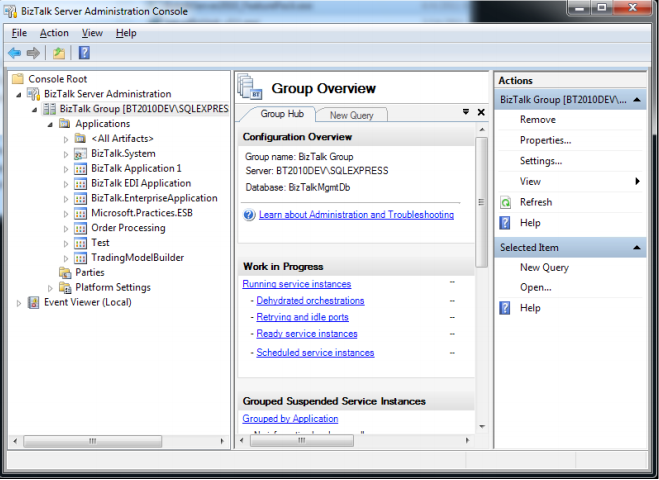Screen dimensions: 659x480
Task: Click the Test application icon
Action: tap(80, 243)
